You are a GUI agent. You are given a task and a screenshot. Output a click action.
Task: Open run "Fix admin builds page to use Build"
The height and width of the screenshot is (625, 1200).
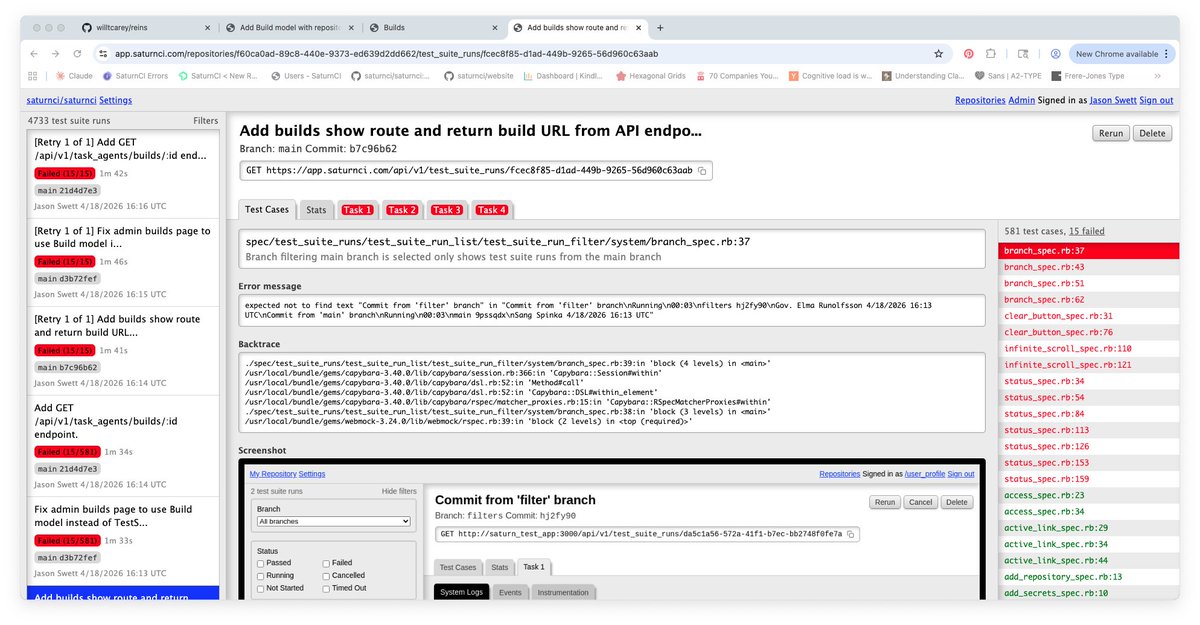tap(123, 539)
